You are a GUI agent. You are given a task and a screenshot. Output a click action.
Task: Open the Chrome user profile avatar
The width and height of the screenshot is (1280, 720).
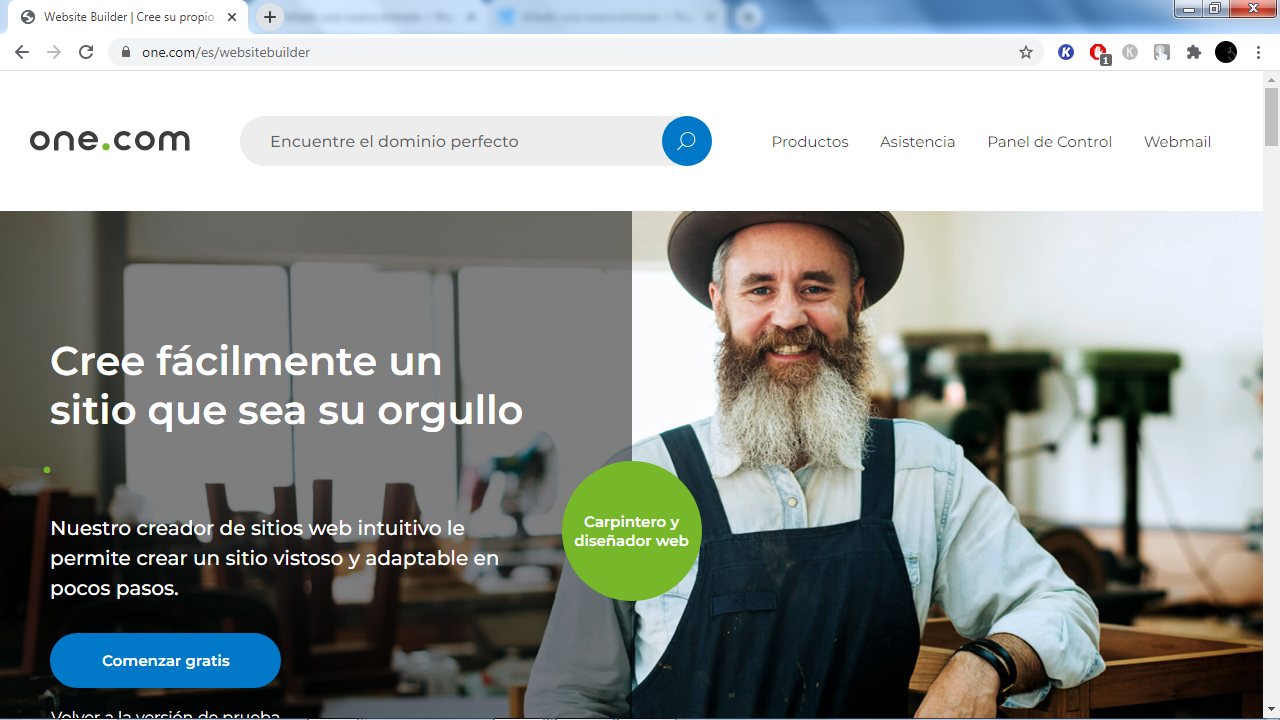click(x=1225, y=52)
